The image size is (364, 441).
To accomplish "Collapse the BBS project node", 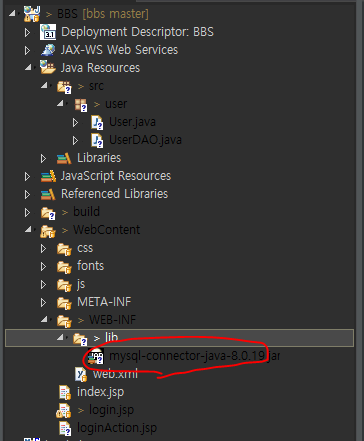I will (x=12, y=13).
